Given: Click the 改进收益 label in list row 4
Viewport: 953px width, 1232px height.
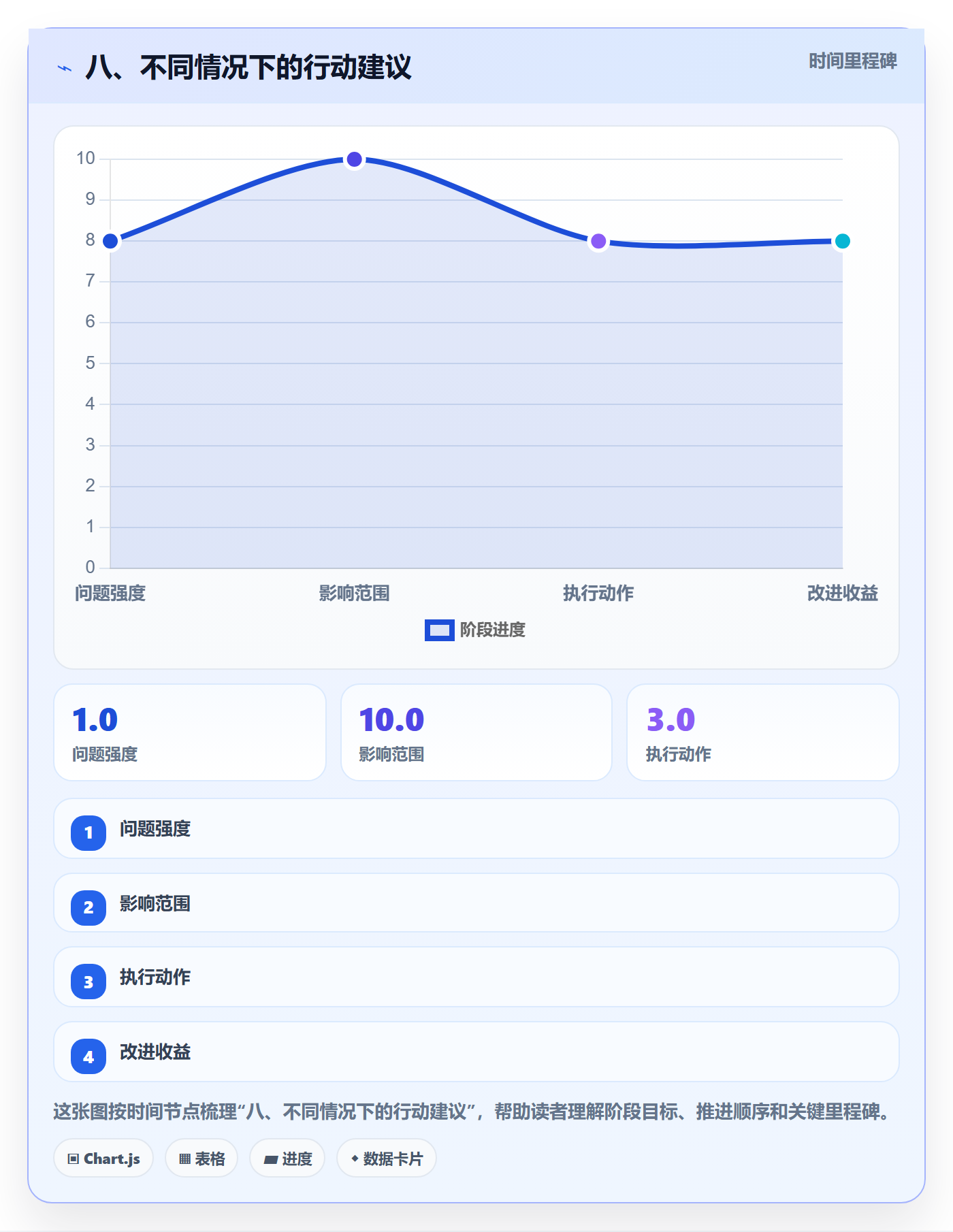Looking at the screenshot, I should (x=155, y=1052).
